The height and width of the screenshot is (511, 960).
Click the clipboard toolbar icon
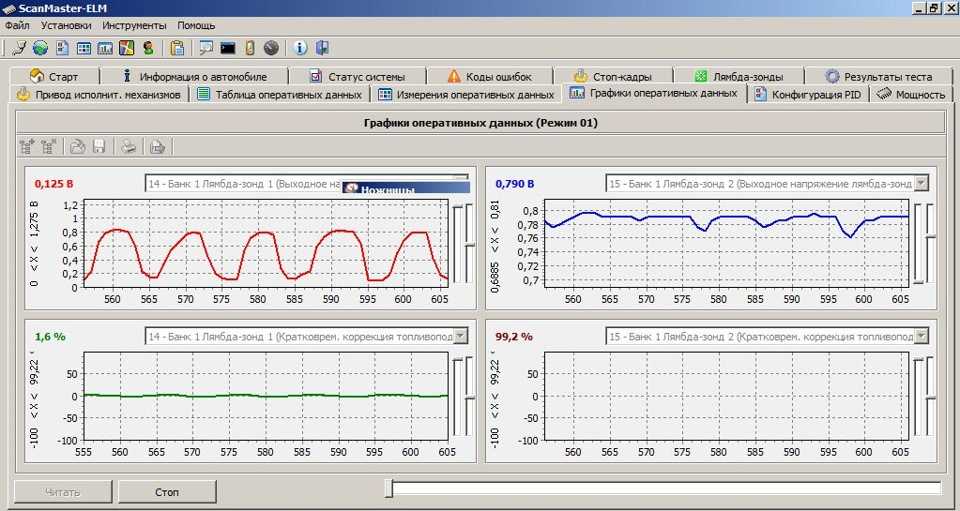tap(177, 48)
